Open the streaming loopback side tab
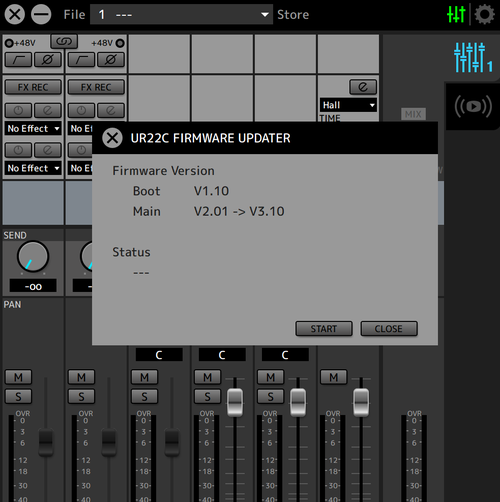This screenshot has width=500, height=502. [473, 107]
